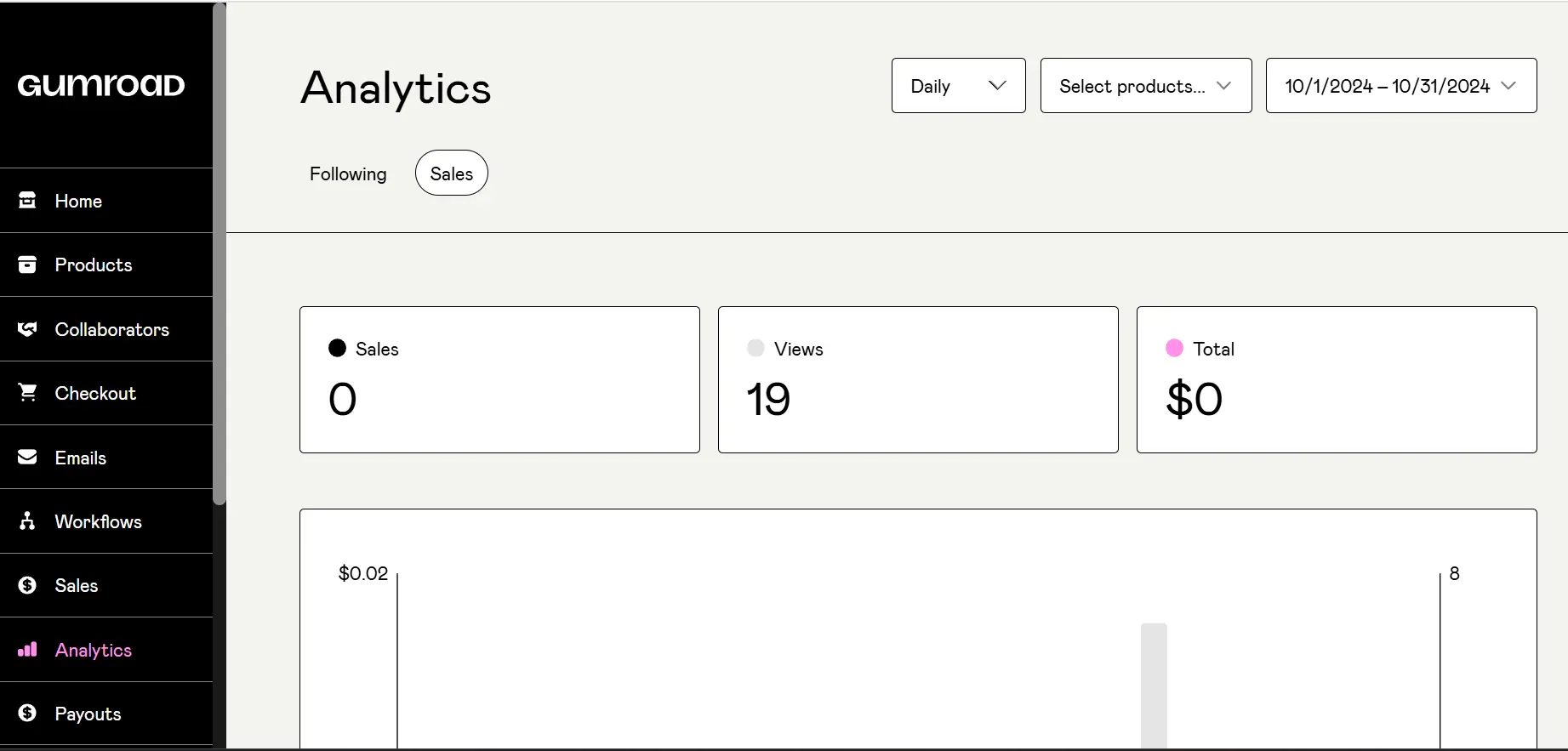Expand the Select products dropdown
Viewport: 1568px width, 751px height.
coord(1146,86)
